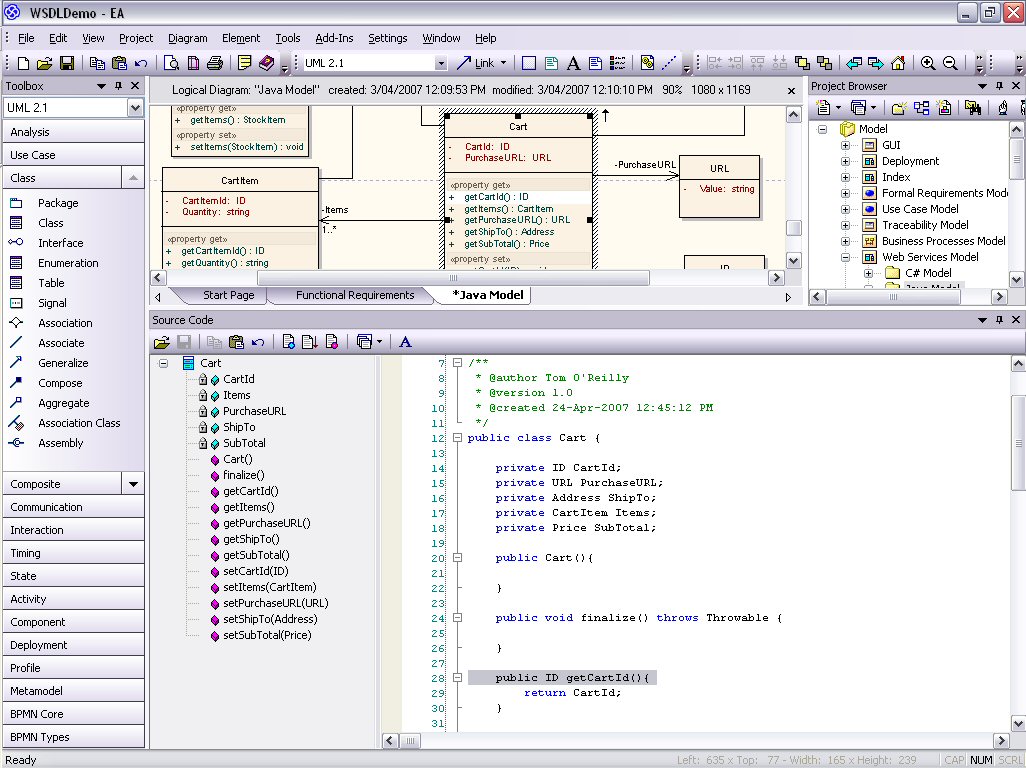Open source file icon in Source Code toolbar
The height and width of the screenshot is (768, 1026).
click(161, 342)
